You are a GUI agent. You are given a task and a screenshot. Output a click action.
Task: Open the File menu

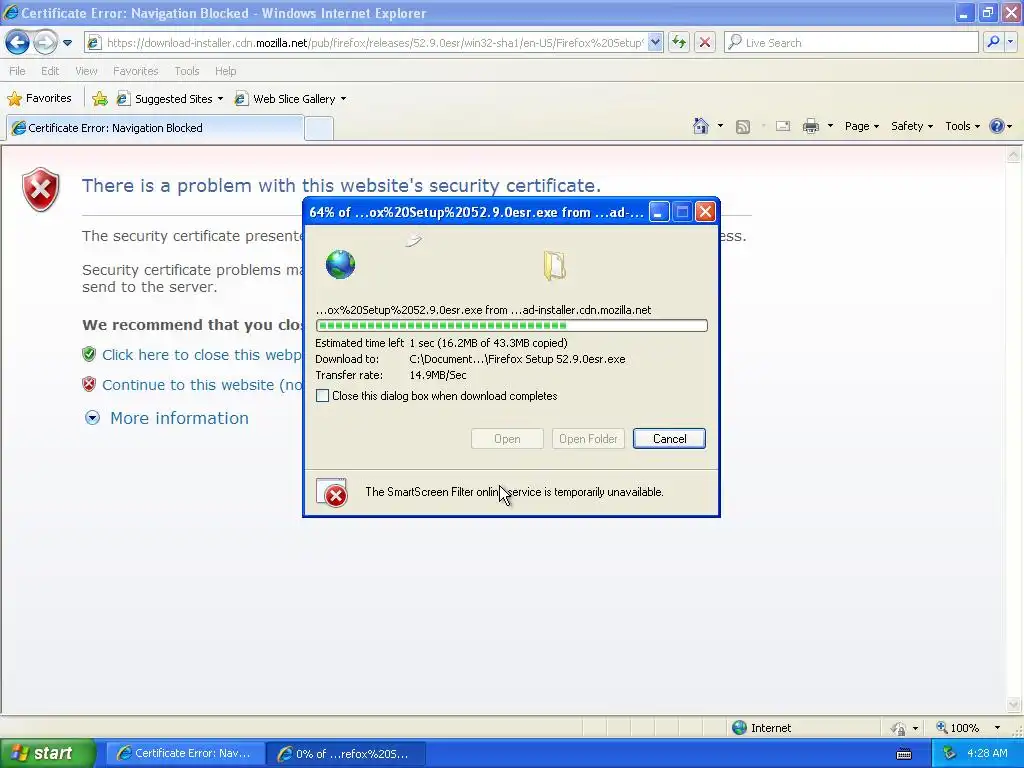(18, 71)
